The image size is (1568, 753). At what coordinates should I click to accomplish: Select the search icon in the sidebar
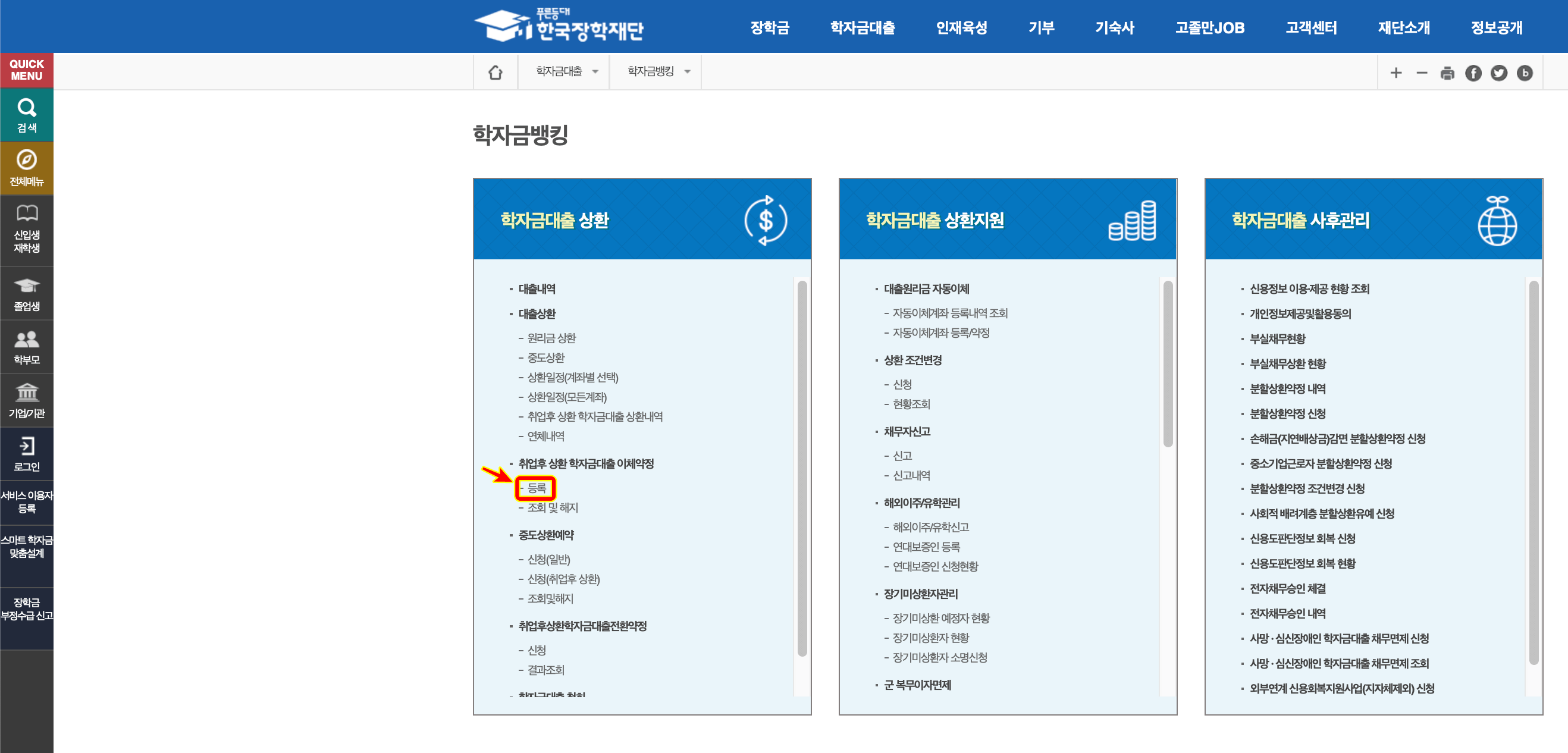(x=26, y=114)
